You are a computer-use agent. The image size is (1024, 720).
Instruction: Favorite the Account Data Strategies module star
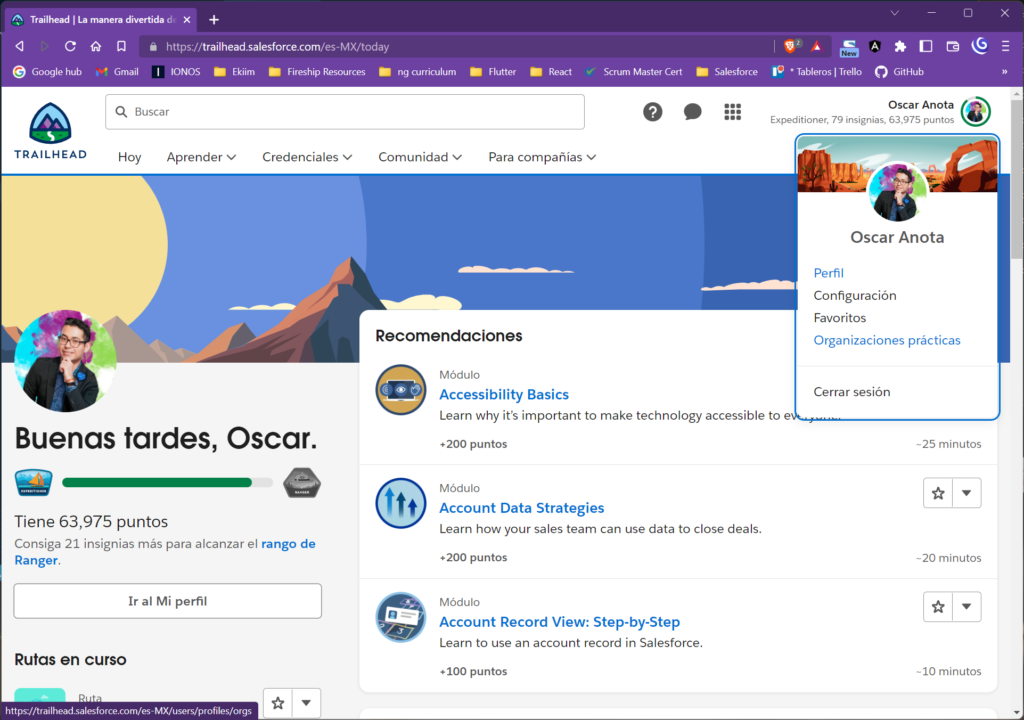[x=938, y=493]
